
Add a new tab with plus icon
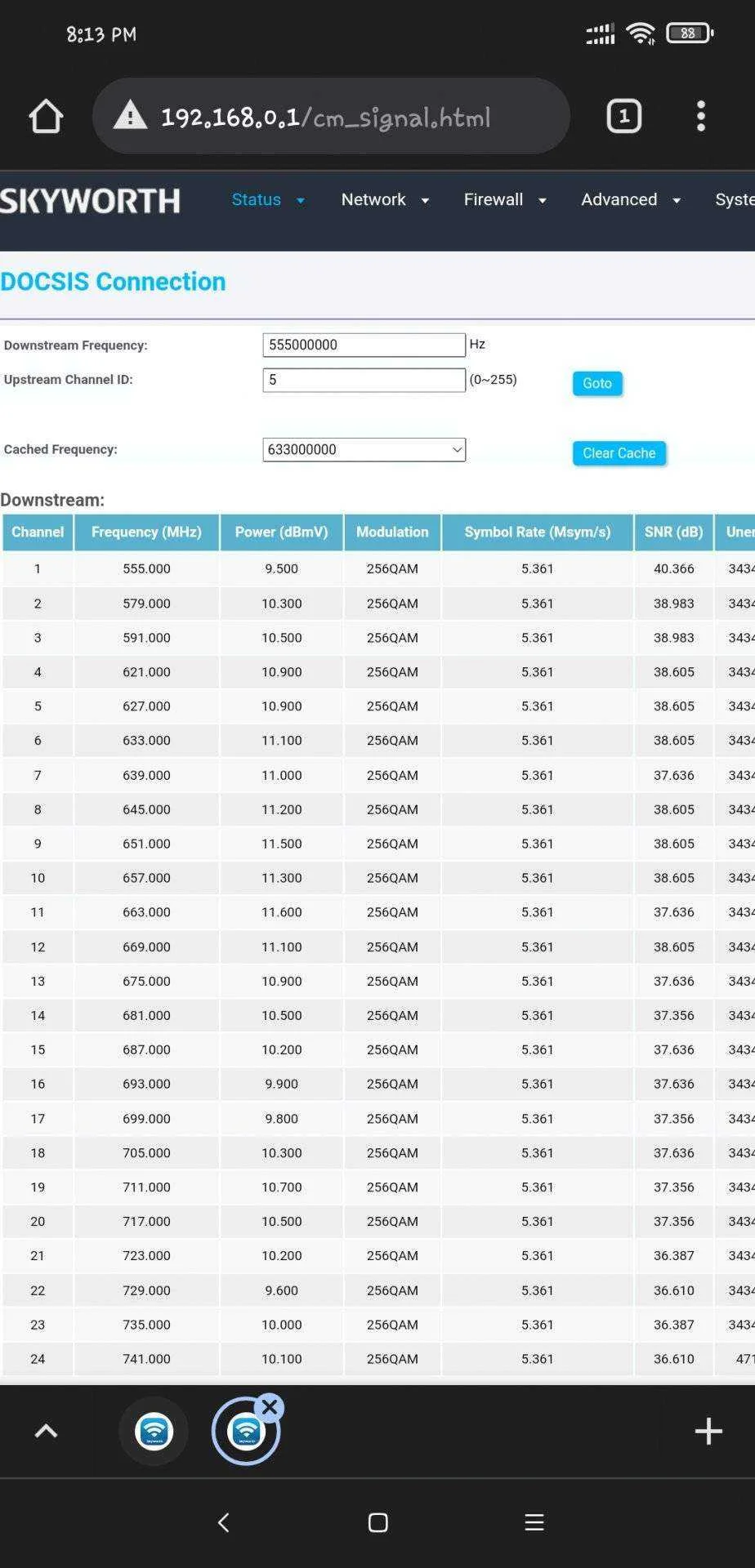pyautogui.click(x=708, y=1431)
